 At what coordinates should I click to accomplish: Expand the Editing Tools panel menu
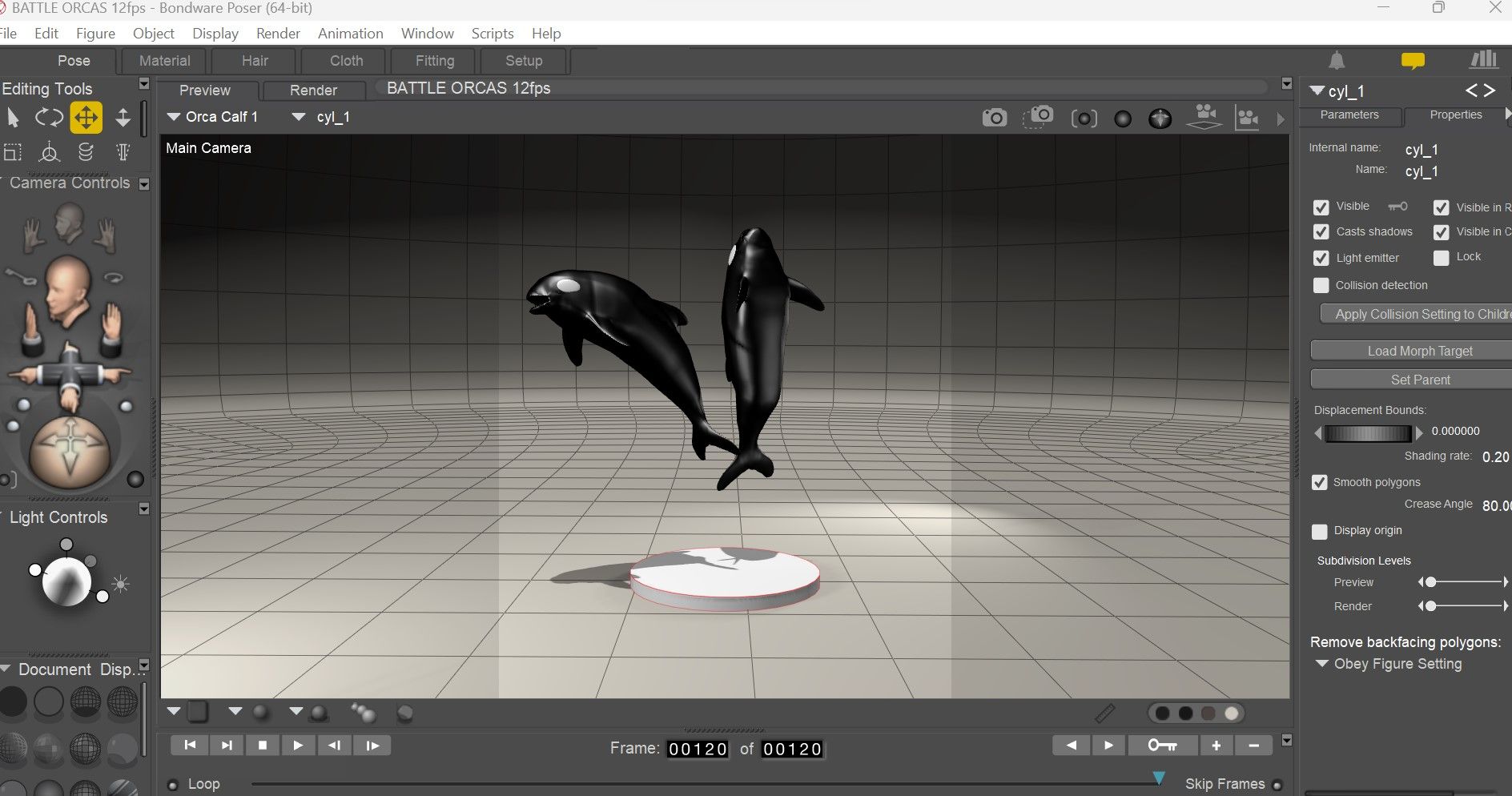(x=144, y=84)
